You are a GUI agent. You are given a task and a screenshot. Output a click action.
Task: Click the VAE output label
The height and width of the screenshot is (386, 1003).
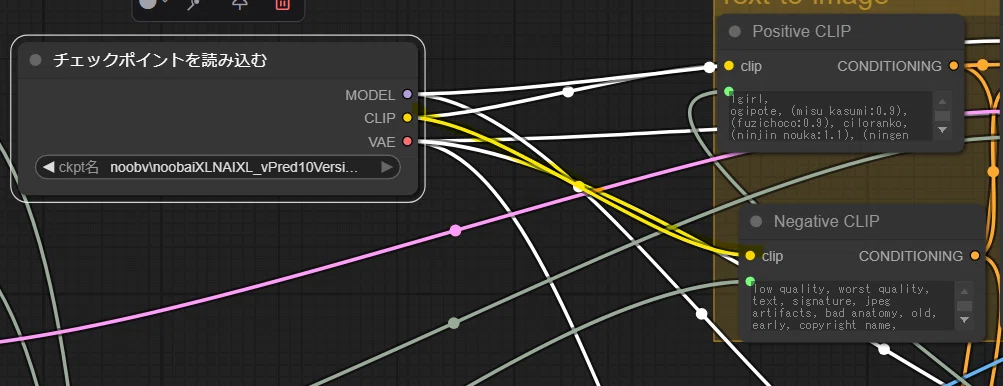[382, 141]
